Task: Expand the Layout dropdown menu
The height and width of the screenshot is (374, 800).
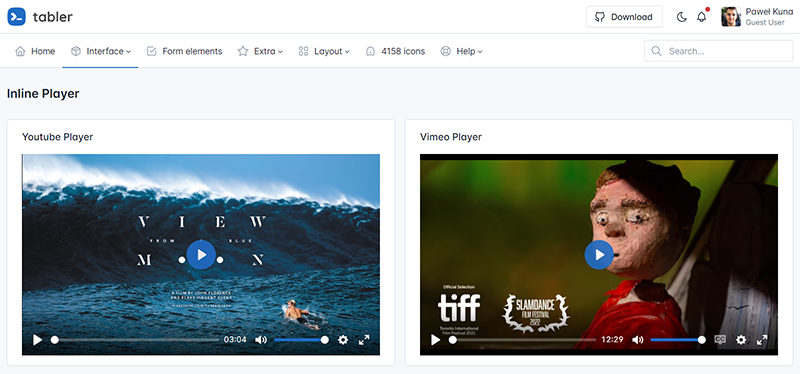Action: click(324, 51)
